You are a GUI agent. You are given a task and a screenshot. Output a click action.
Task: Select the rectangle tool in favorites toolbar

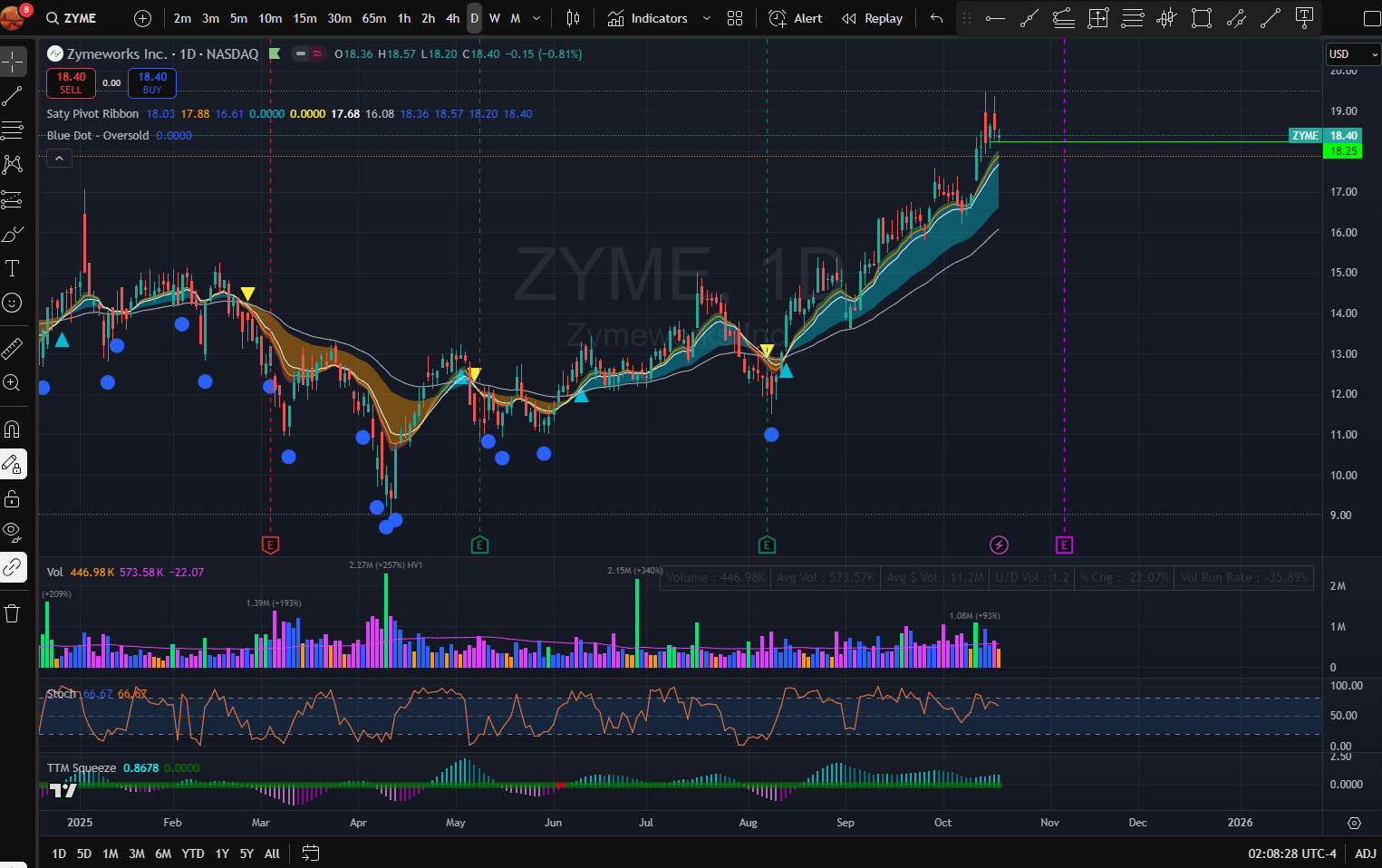1202,18
